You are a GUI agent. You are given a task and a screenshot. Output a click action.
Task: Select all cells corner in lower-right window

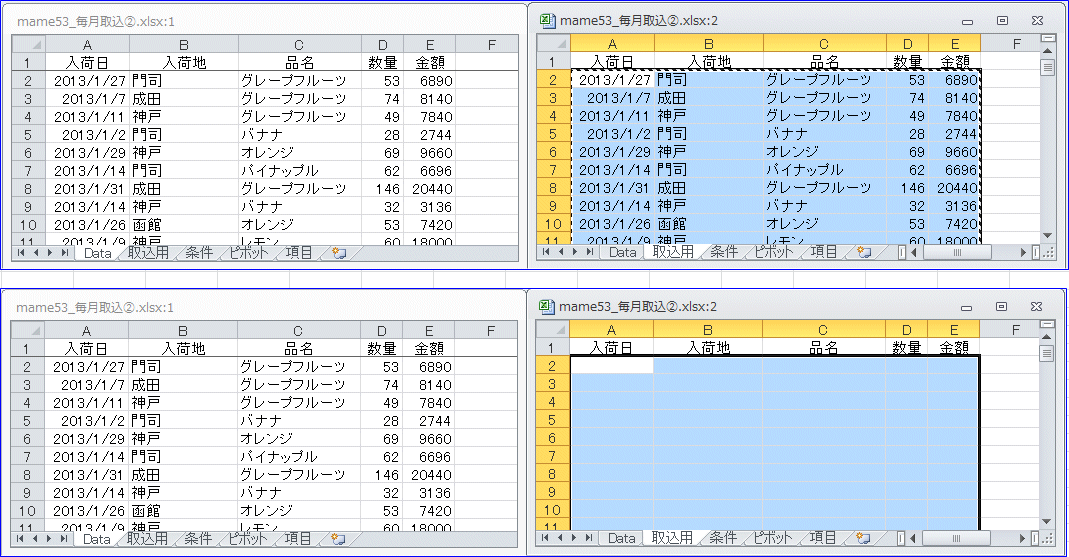point(553,330)
